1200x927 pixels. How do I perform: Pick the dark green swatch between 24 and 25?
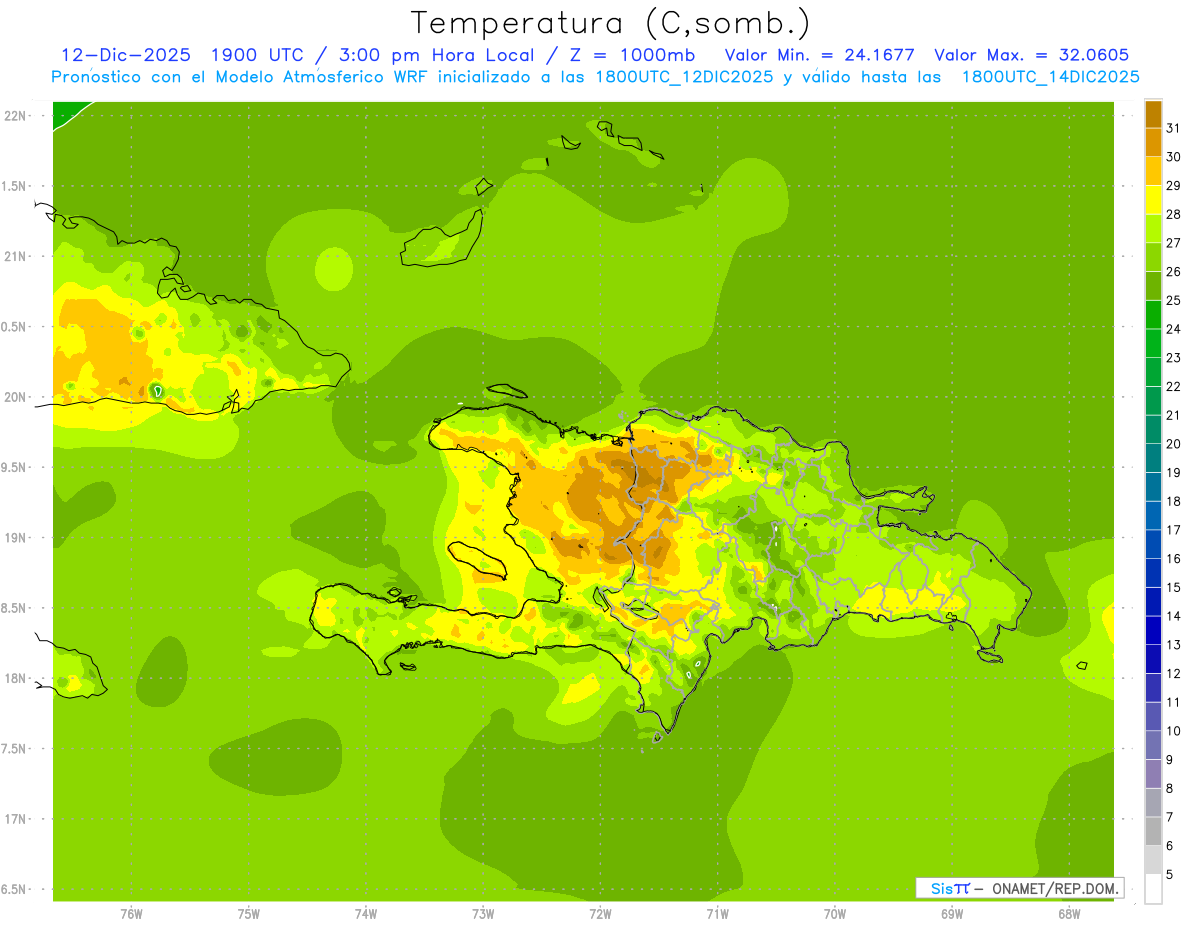1153,315
